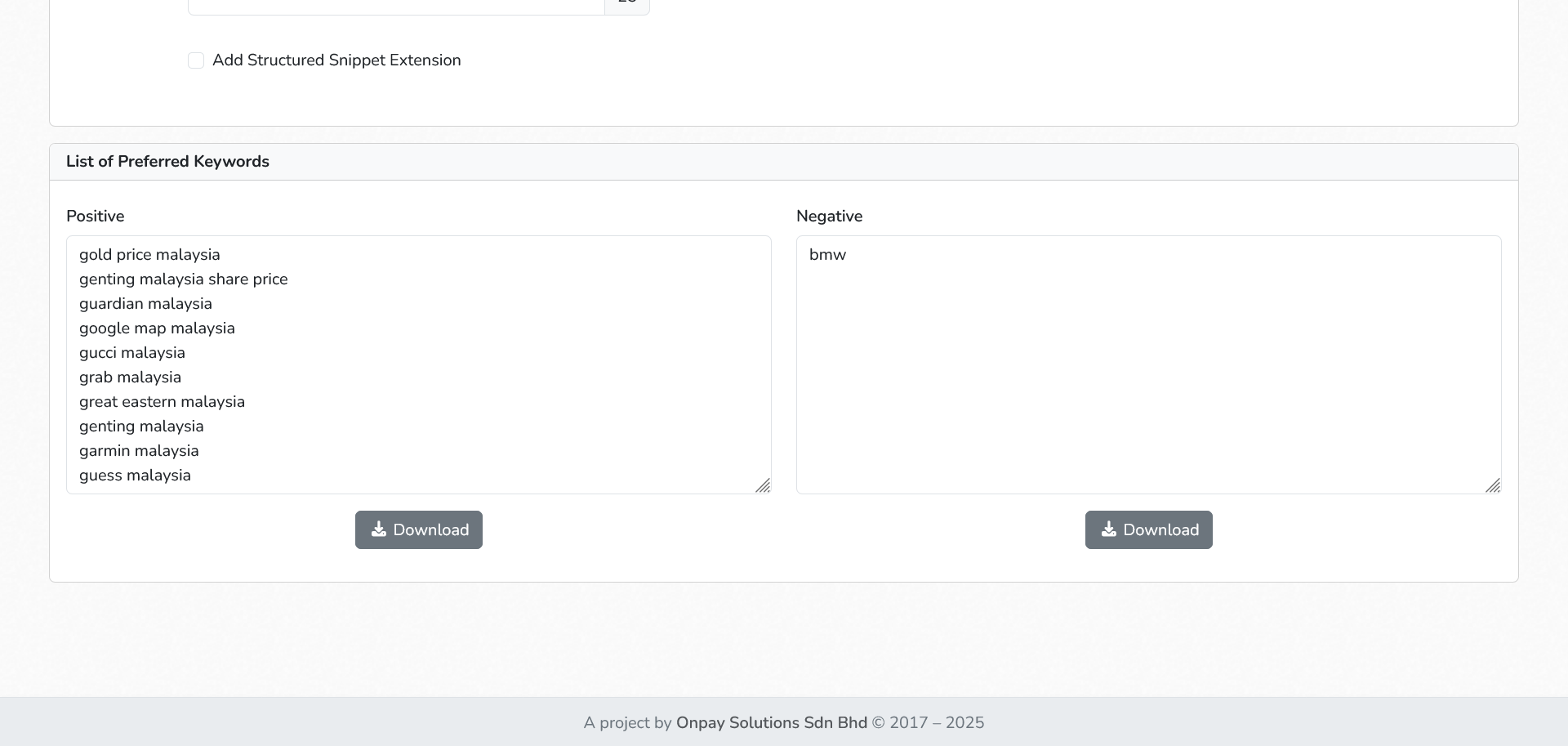The image size is (1568, 746).
Task: Click the download icon for Positive keywords
Action: click(379, 529)
